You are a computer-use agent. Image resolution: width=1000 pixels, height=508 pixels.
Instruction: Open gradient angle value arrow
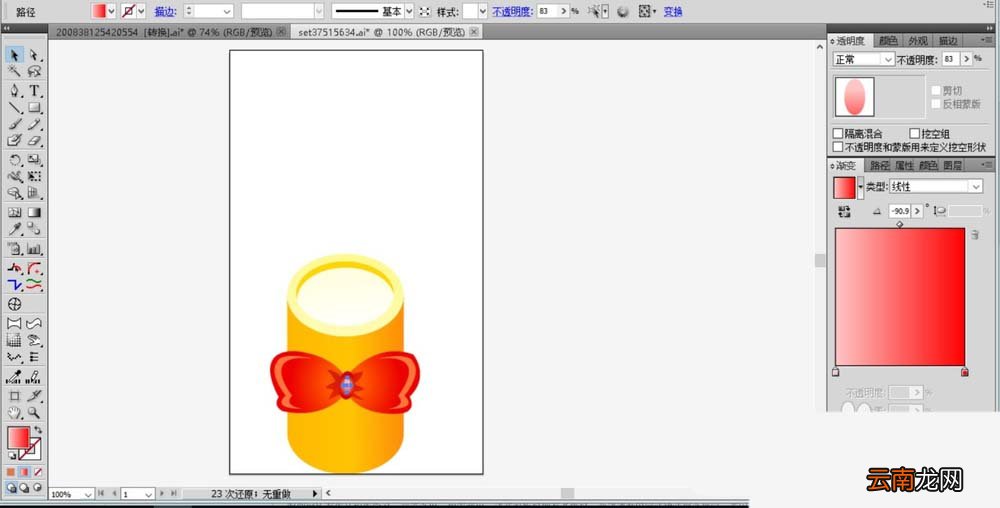pyautogui.click(x=917, y=211)
